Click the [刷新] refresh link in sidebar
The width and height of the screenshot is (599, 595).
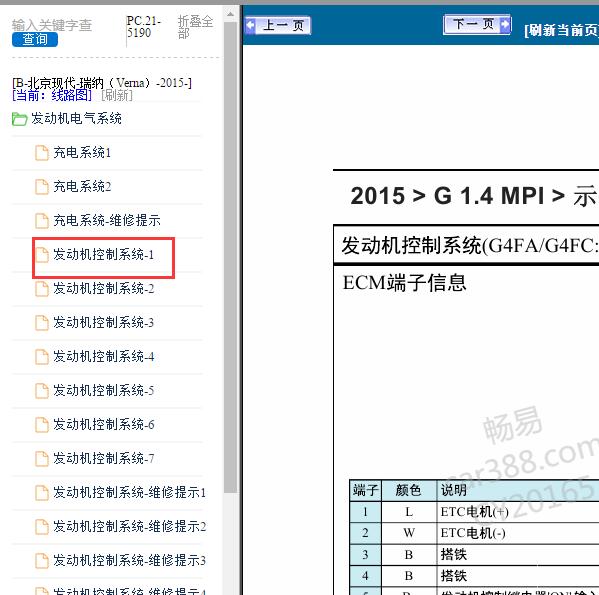(117, 95)
